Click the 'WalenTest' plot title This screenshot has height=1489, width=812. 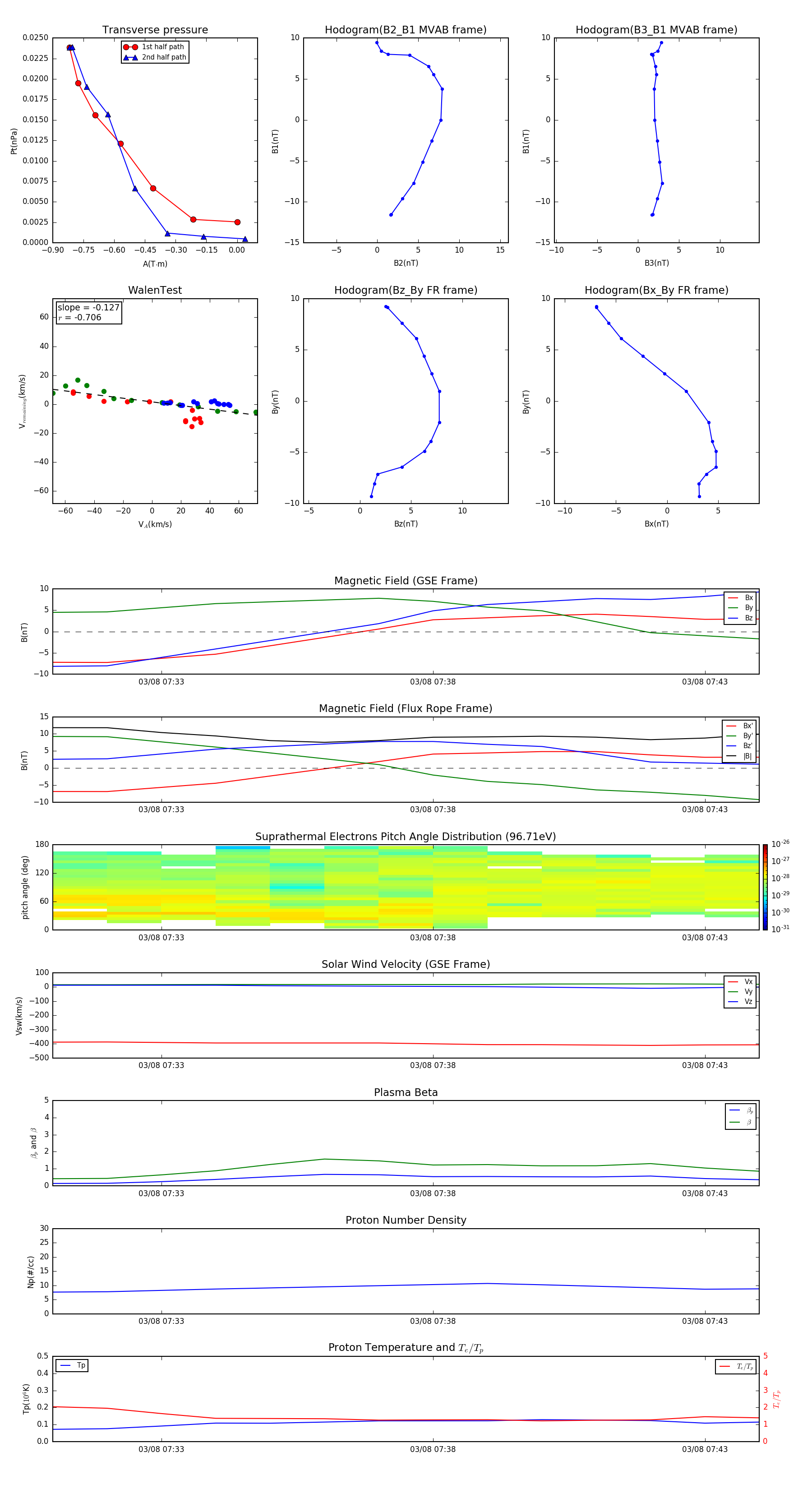click(x=155, y=290)
